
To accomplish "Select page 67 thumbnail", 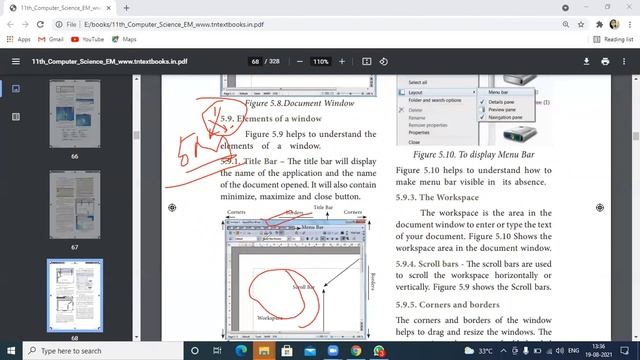I will [x=75, y=204].
